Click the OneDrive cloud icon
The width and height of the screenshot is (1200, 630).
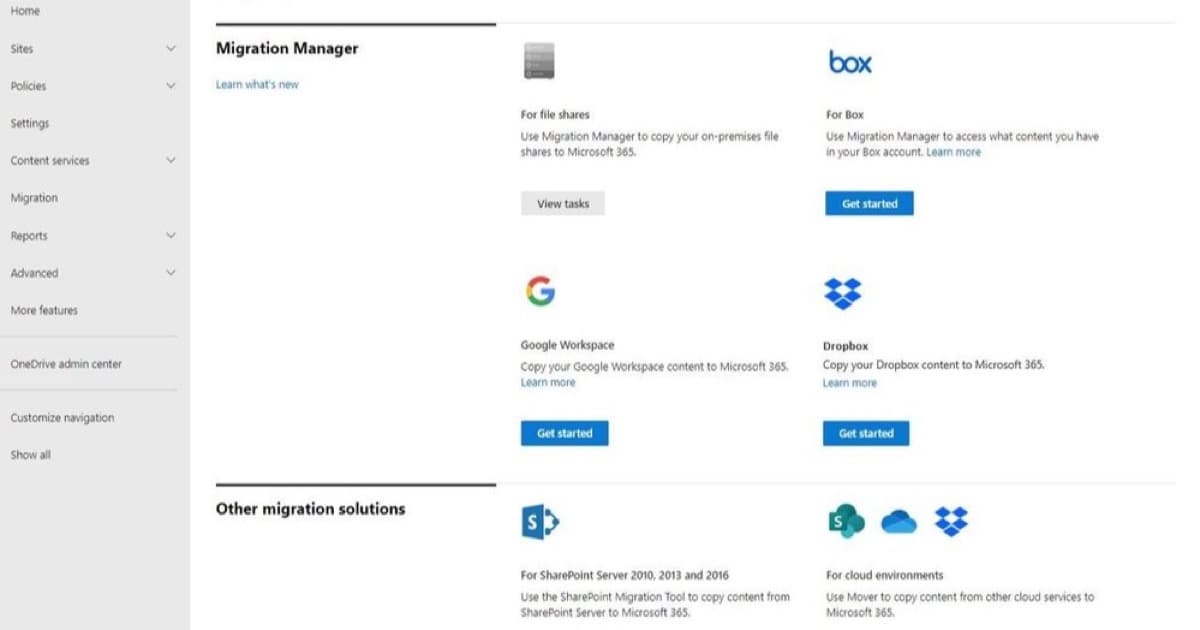tap(899, 522)
